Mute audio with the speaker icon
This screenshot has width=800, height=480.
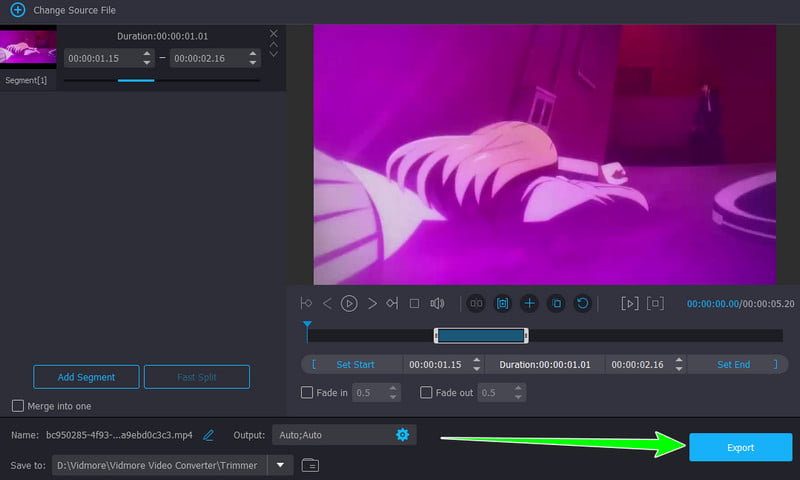coord(437,304)
